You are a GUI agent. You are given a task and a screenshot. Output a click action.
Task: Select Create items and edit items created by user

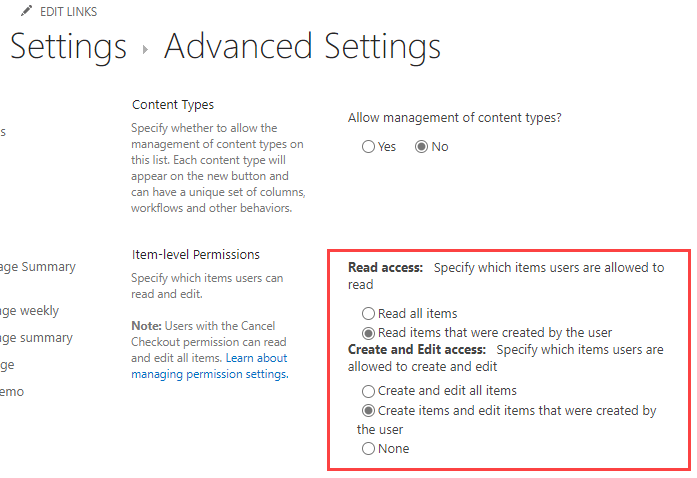pyautogui.click(x=369, y=411)
